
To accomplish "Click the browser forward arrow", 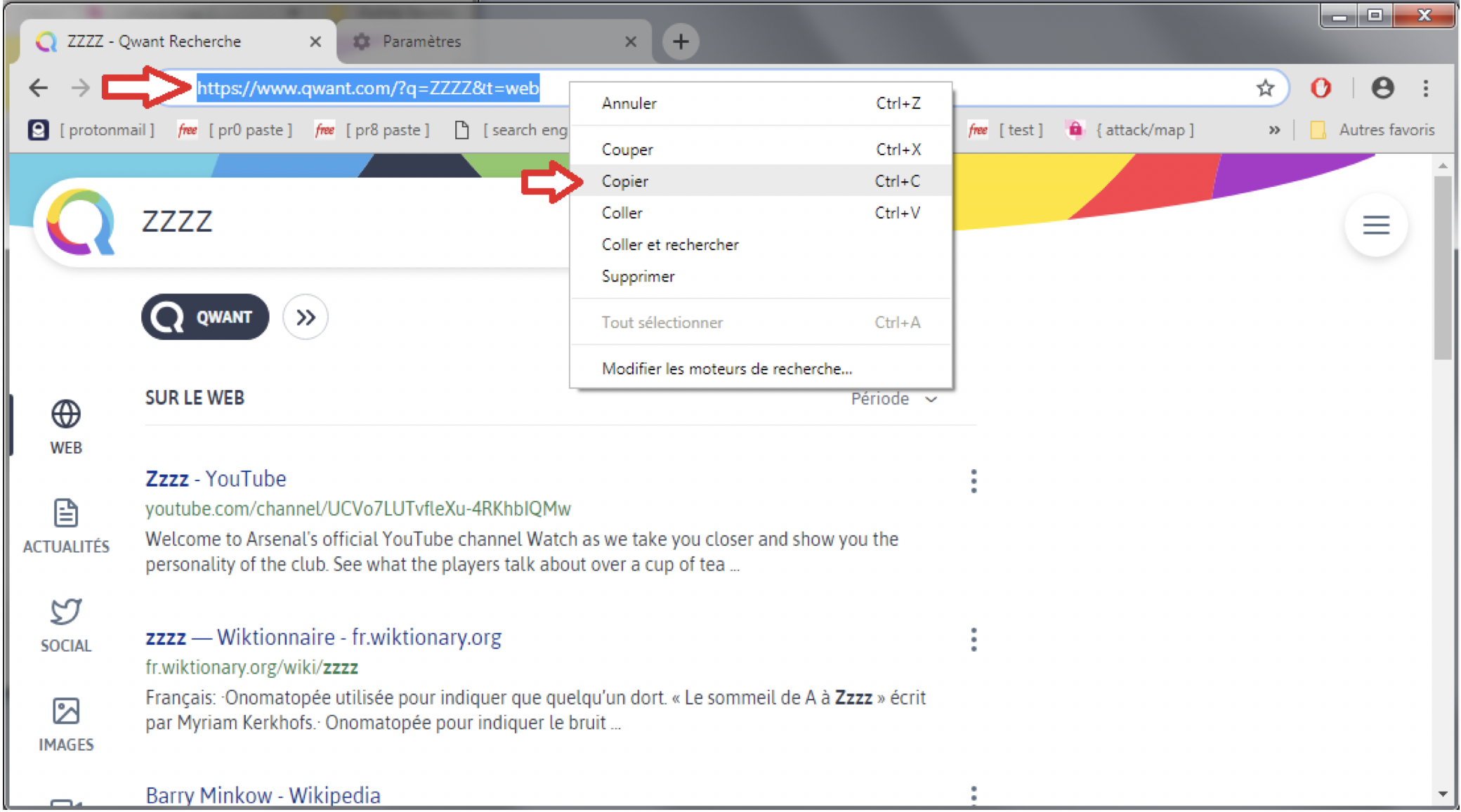I will (81, 88).
